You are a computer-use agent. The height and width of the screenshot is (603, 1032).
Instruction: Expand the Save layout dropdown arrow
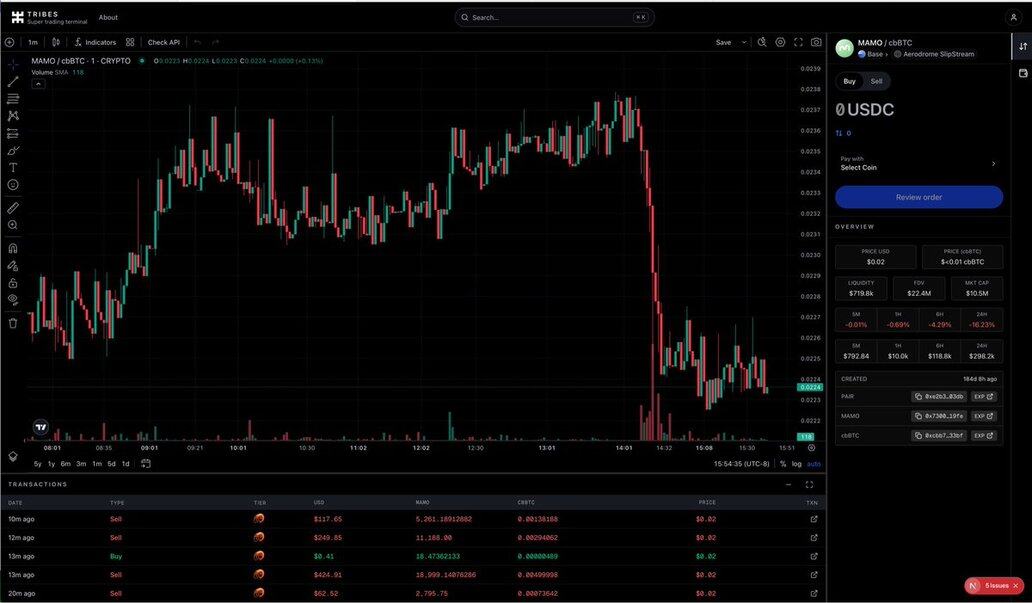pos(744,42)
